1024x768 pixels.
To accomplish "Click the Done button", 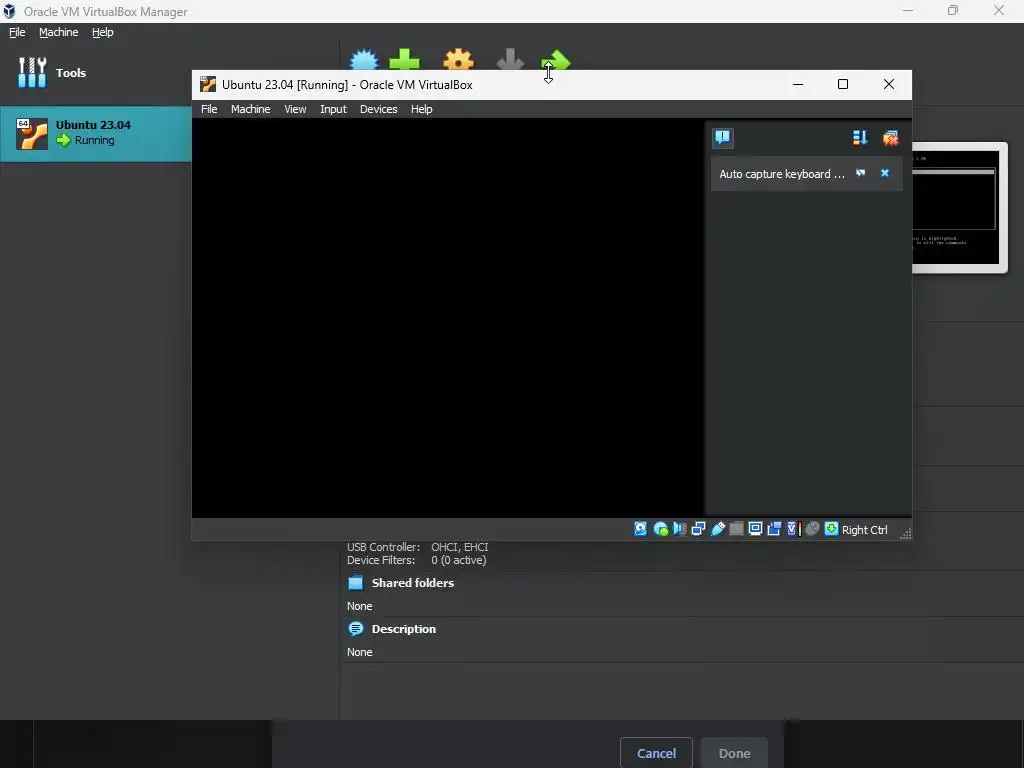I will [x=734, y=753].
